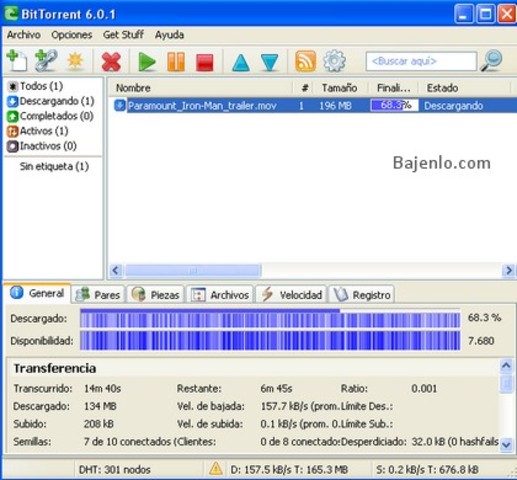This screenshot has width=517, height=480.
Task: Click the Add Torrent toolbar icon
Action: pyautogui.click(x=17, y=61)
